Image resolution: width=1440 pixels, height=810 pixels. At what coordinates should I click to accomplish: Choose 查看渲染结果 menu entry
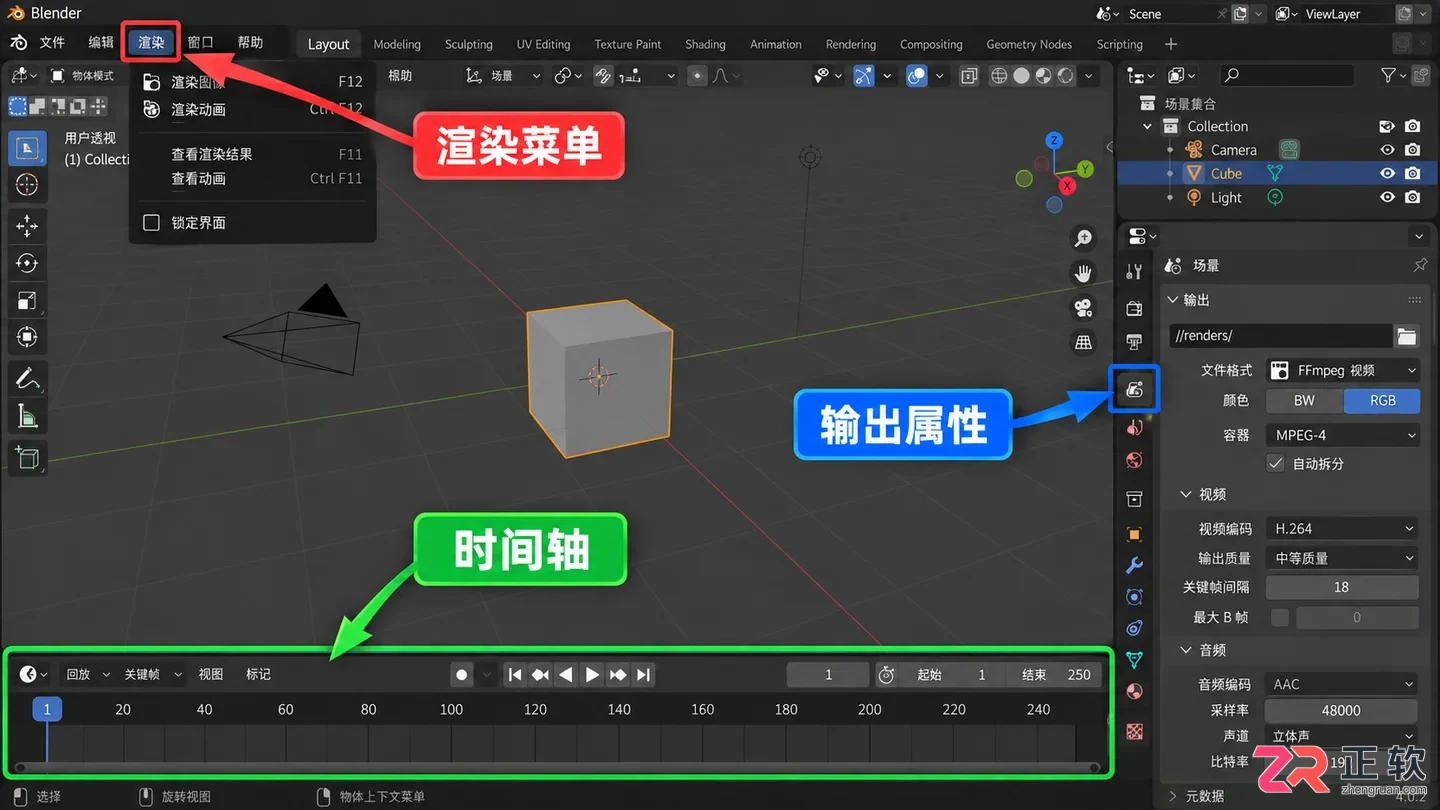pos(252,154)
